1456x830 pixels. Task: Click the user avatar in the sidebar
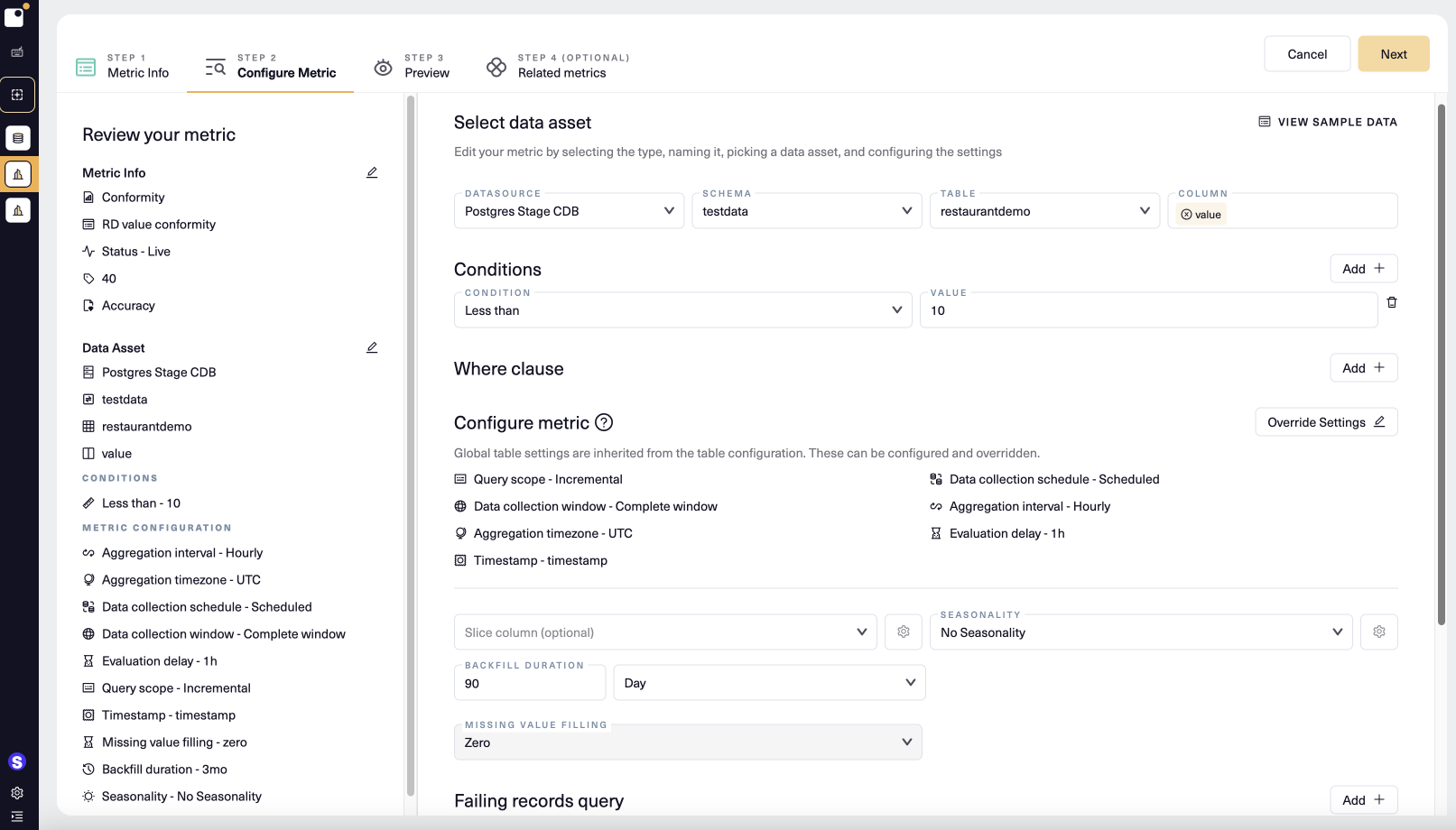[17, 762]
